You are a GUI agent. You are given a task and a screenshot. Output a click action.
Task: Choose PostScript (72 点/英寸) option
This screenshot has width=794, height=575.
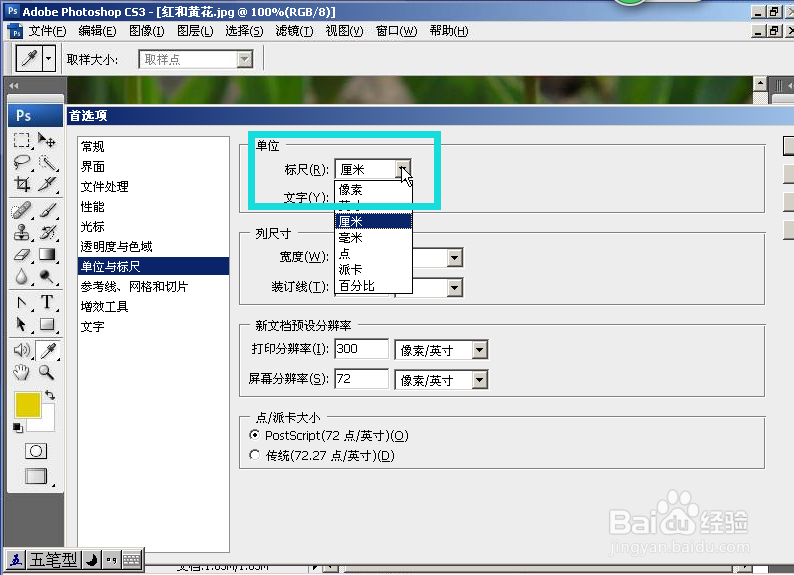click(255, 435)
